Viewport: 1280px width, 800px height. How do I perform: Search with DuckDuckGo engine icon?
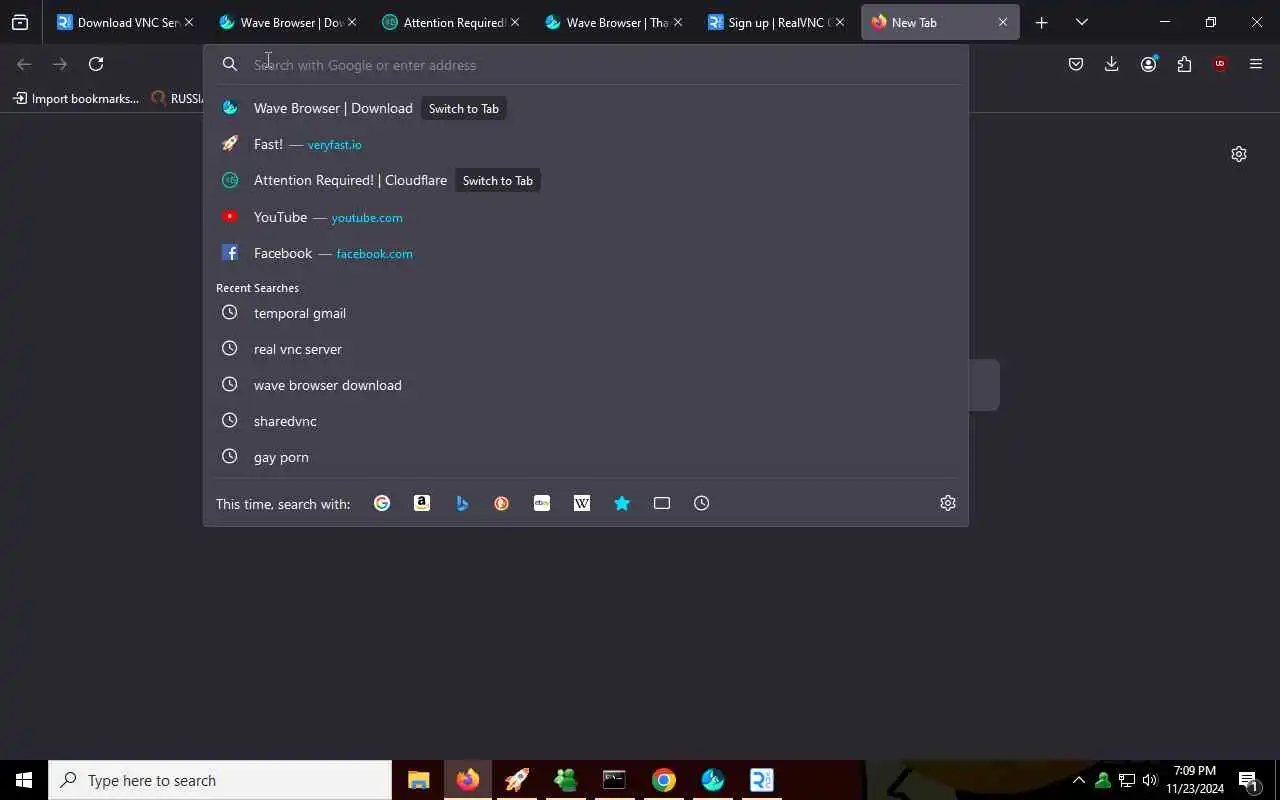coord(502,503)
